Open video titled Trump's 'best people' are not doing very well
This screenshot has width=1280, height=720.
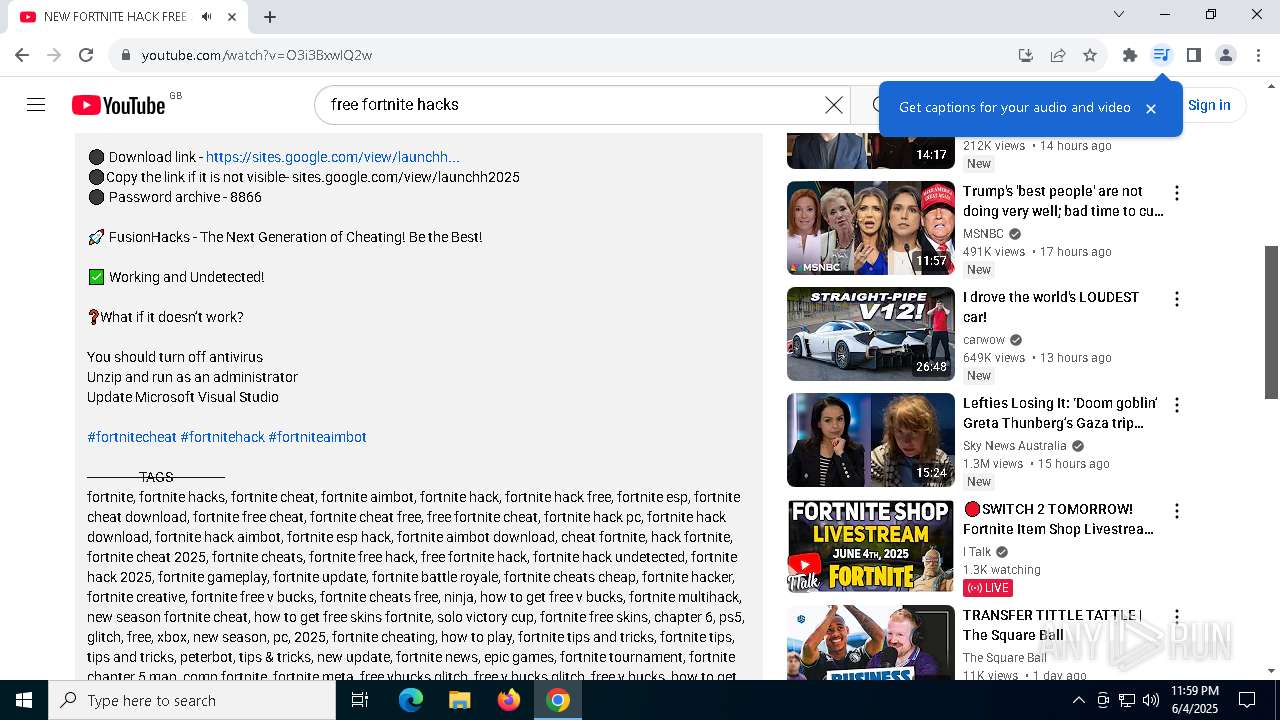click(1063, 201)
